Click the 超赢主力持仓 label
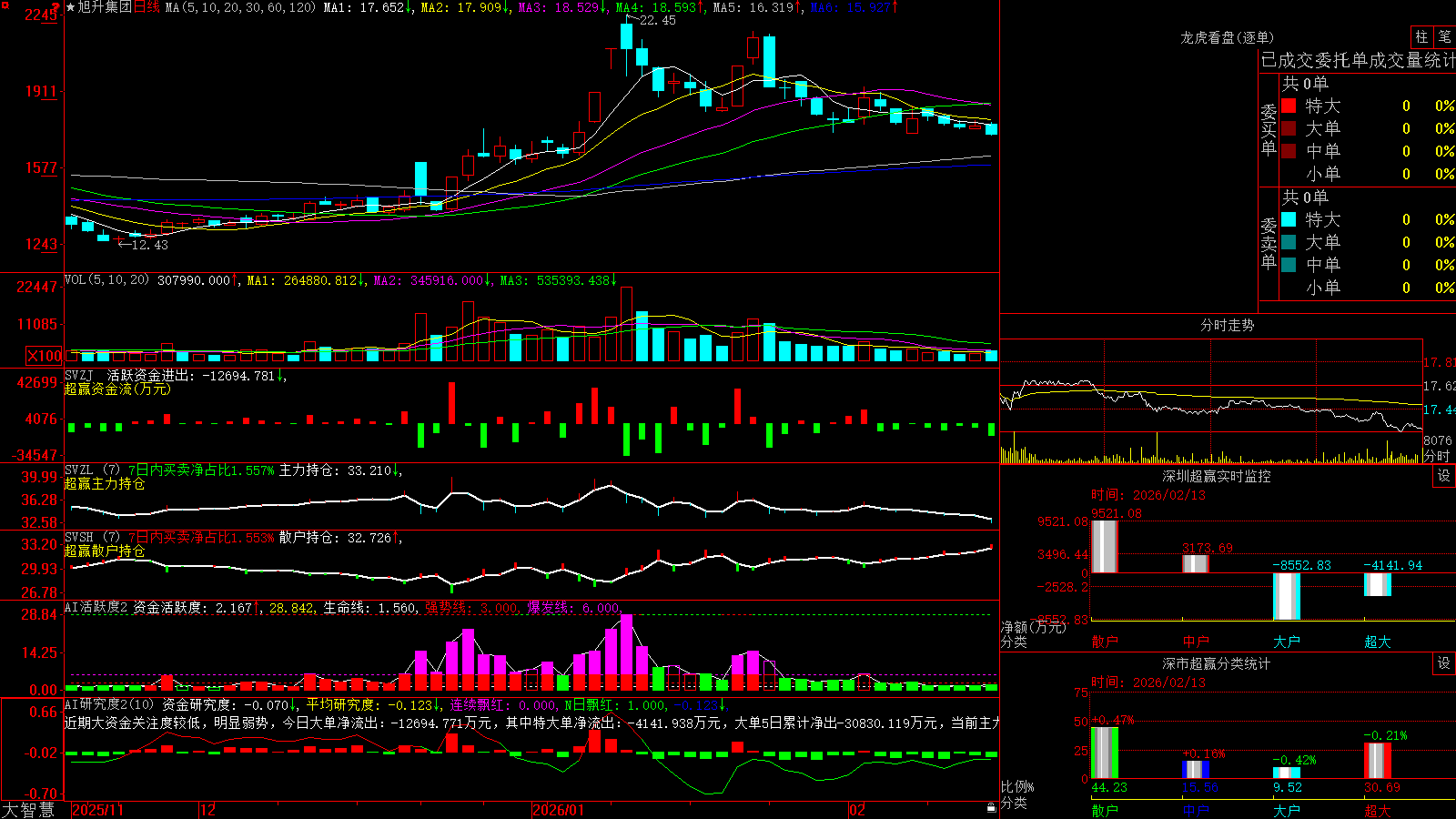 [x=105, y=483]
